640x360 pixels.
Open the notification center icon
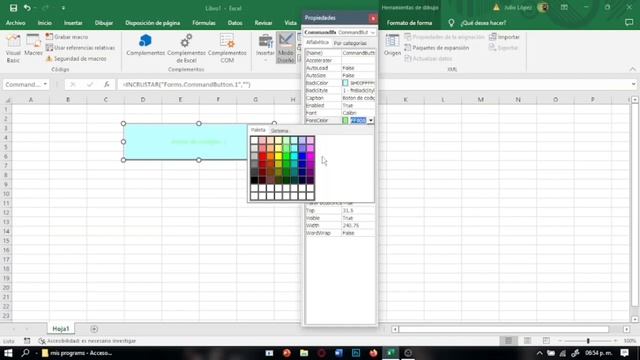[x=624, y=353]
